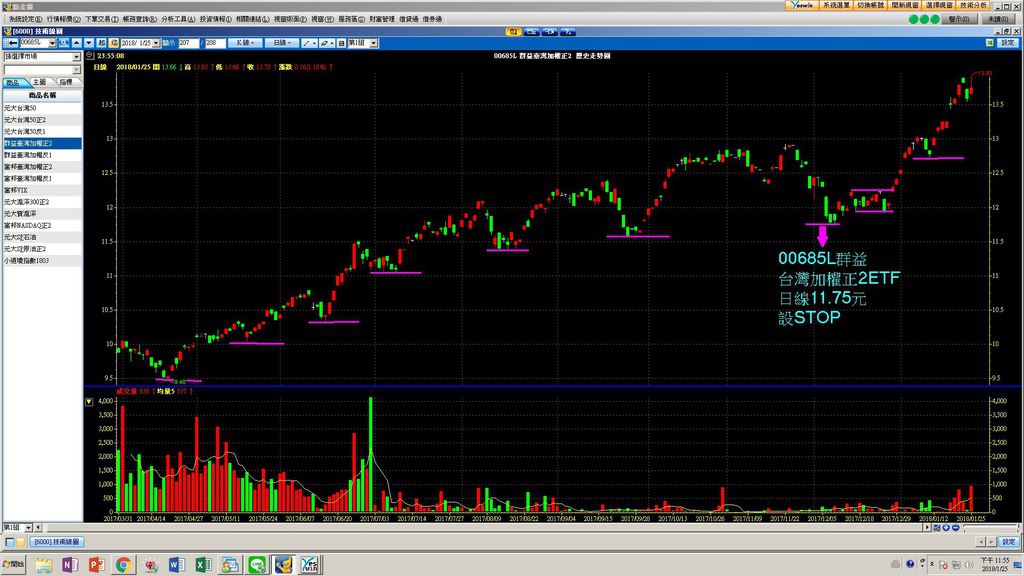Screen dimensions: 1024x576
Task: Select 小道瓊指數1803 in product list
Action: tap(42, 261)
